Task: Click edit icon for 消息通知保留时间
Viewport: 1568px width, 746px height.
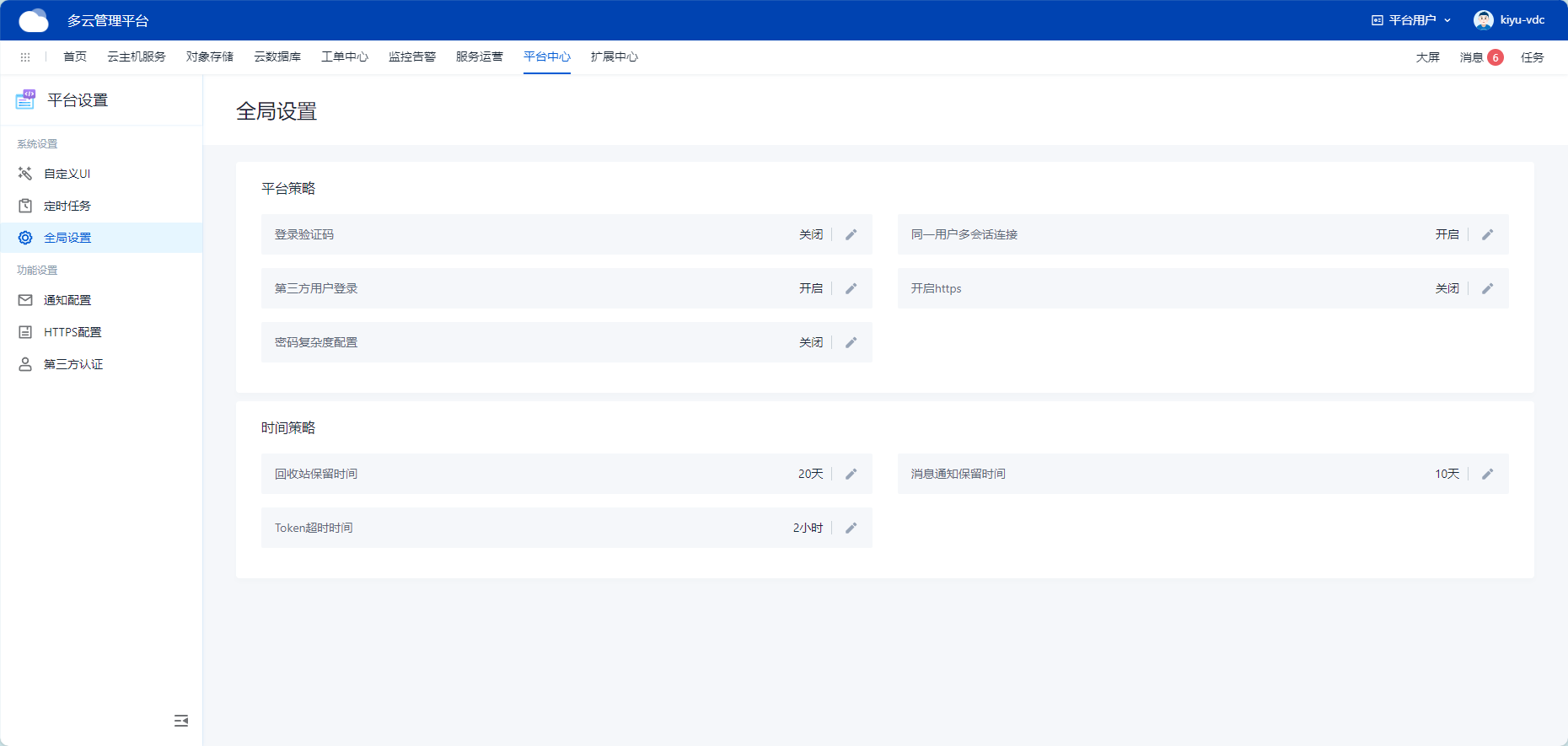Action: click(x=1488, y=475)
